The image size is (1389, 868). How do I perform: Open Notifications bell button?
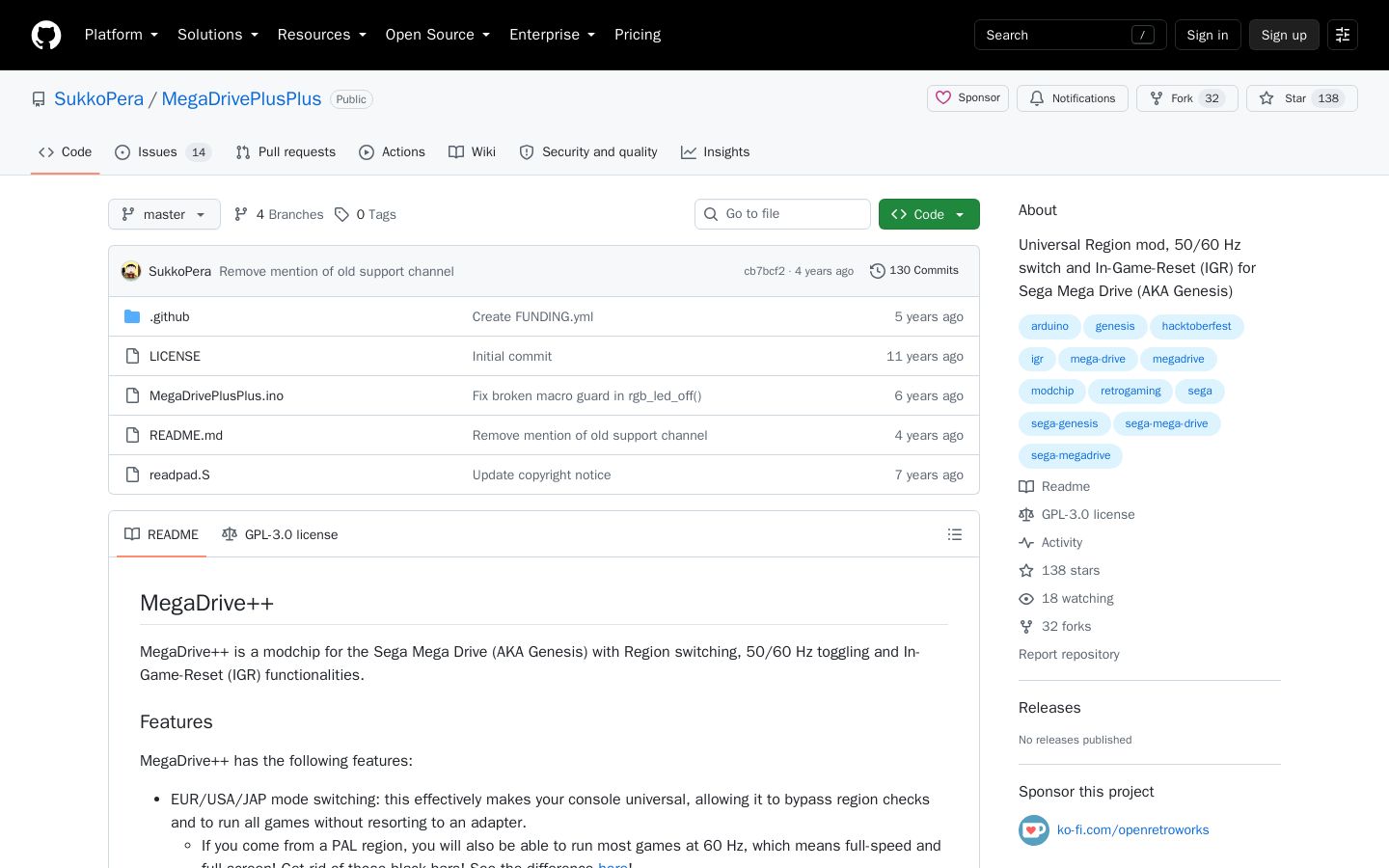click(1073, 98)
